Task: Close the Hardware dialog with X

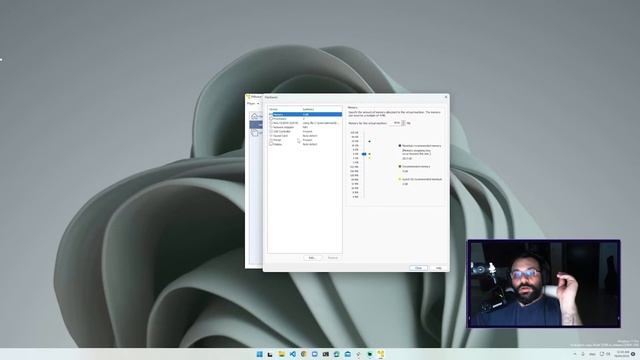Action: click(x=446, y=97)
